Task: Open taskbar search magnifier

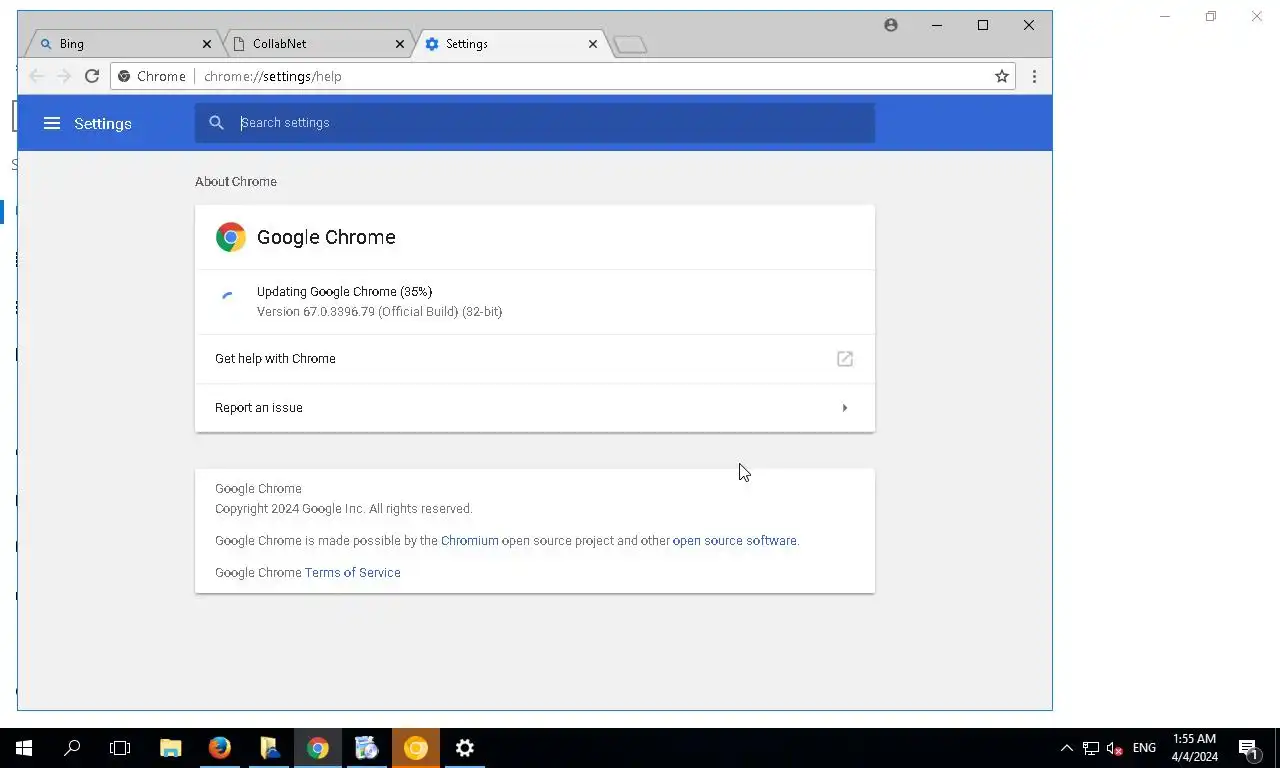Action: 72,748
